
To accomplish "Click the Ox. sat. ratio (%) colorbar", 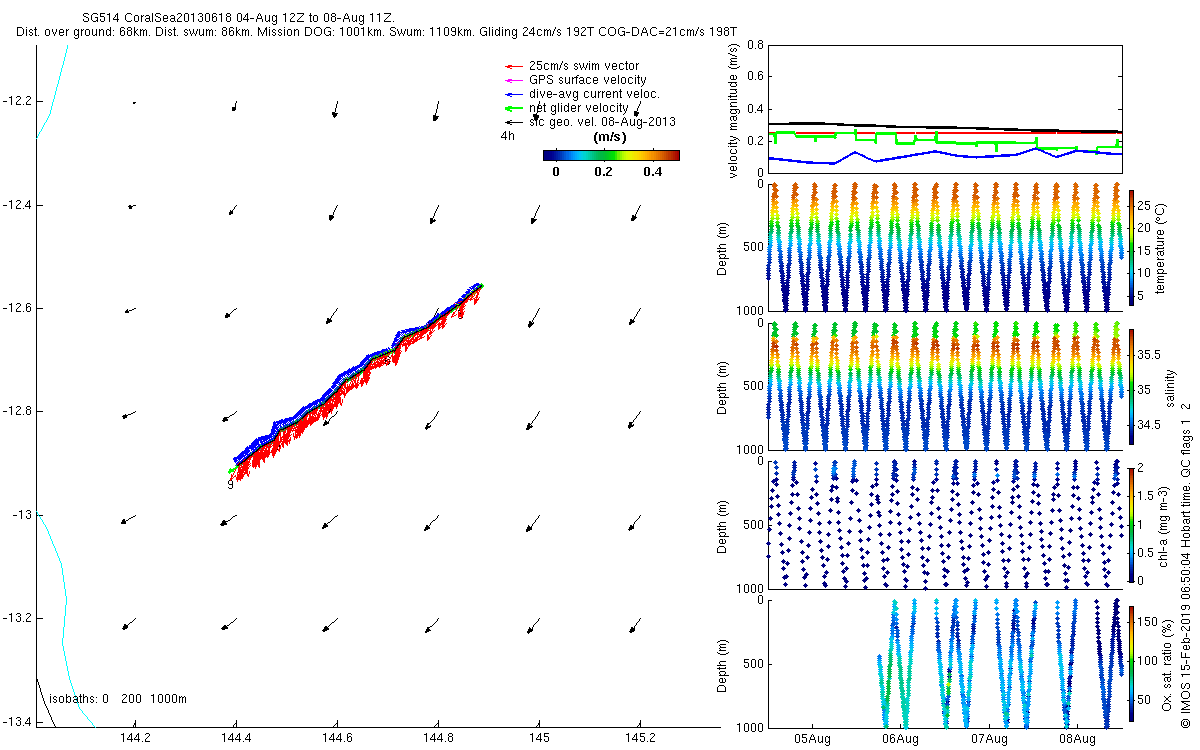I will tap(1131, 662).
